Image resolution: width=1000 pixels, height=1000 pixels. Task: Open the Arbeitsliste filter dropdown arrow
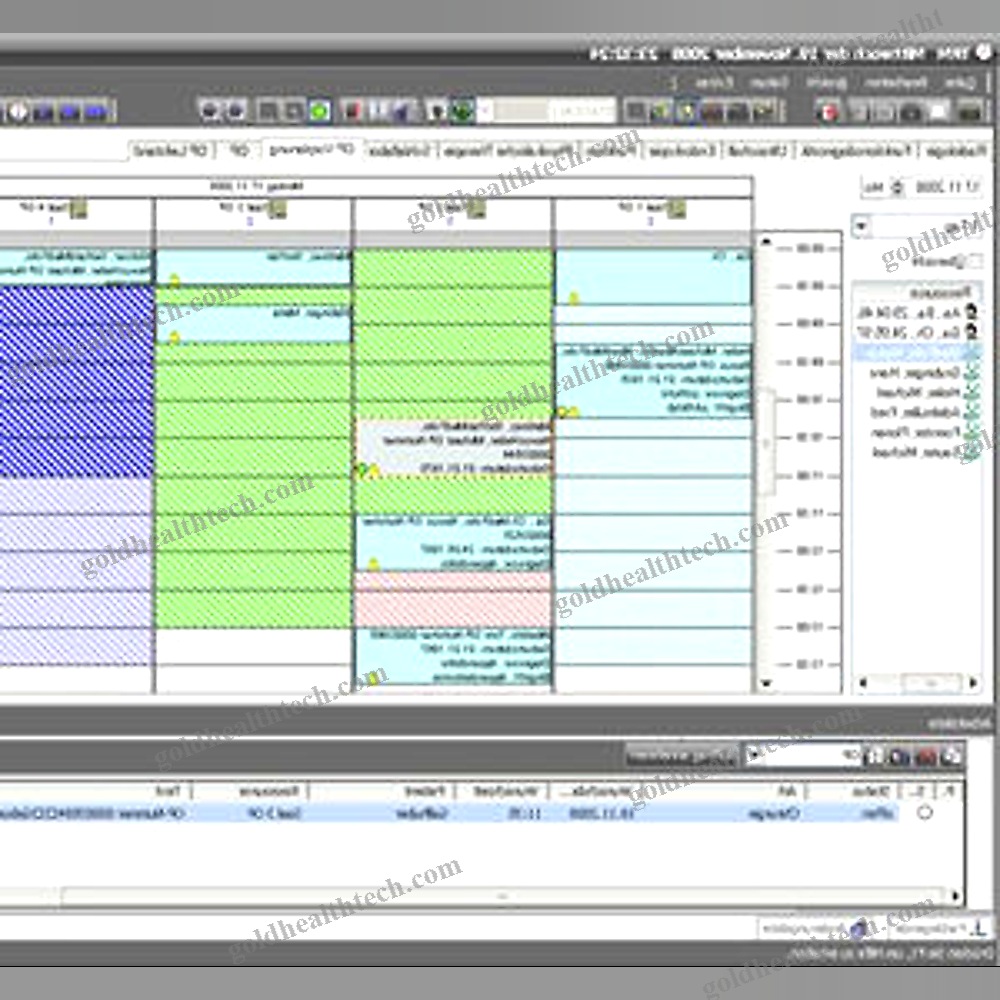(754, 756)
